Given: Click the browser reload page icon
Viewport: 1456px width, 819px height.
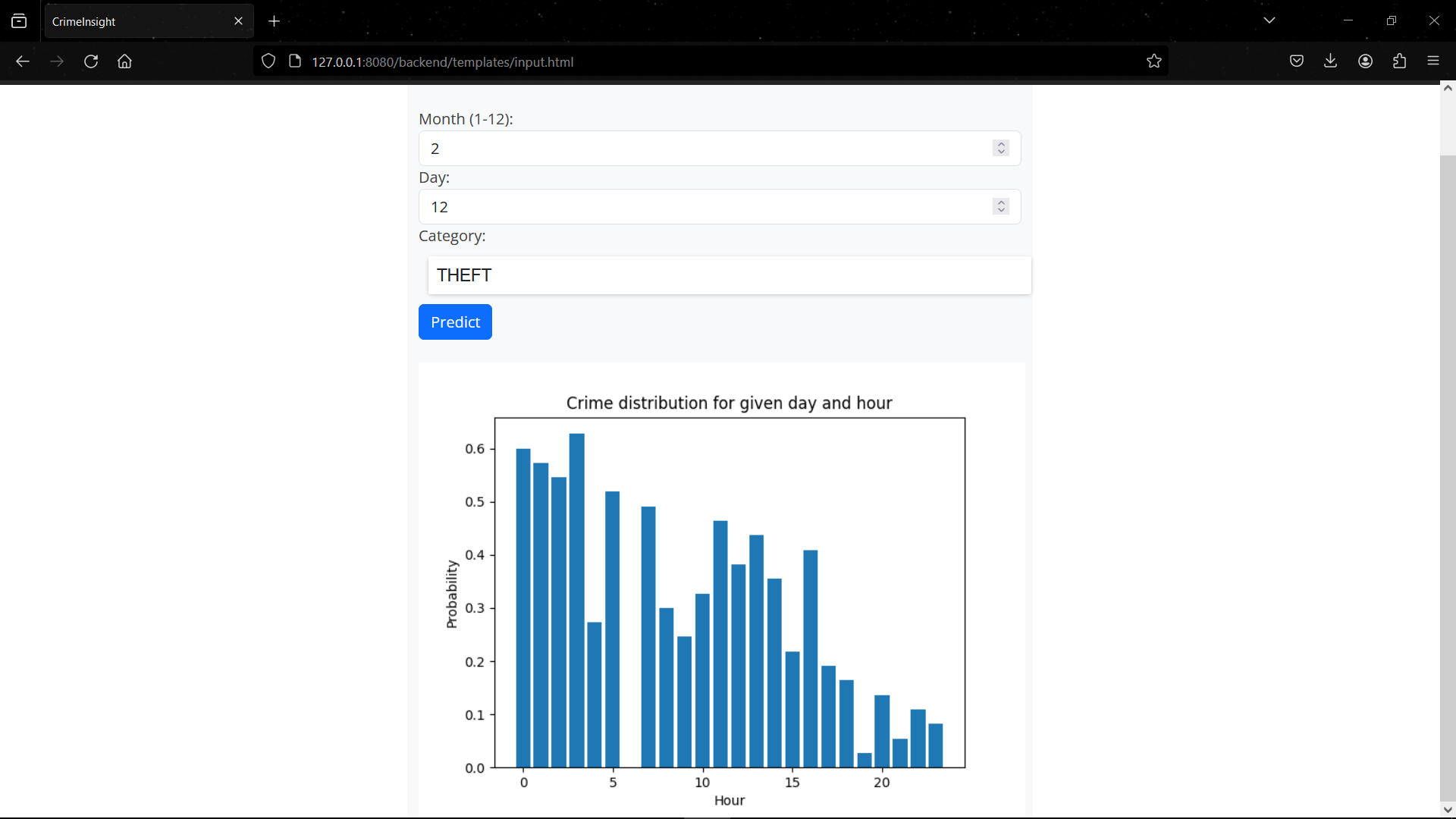Looking at the screenshot, I should coord(91,61).
